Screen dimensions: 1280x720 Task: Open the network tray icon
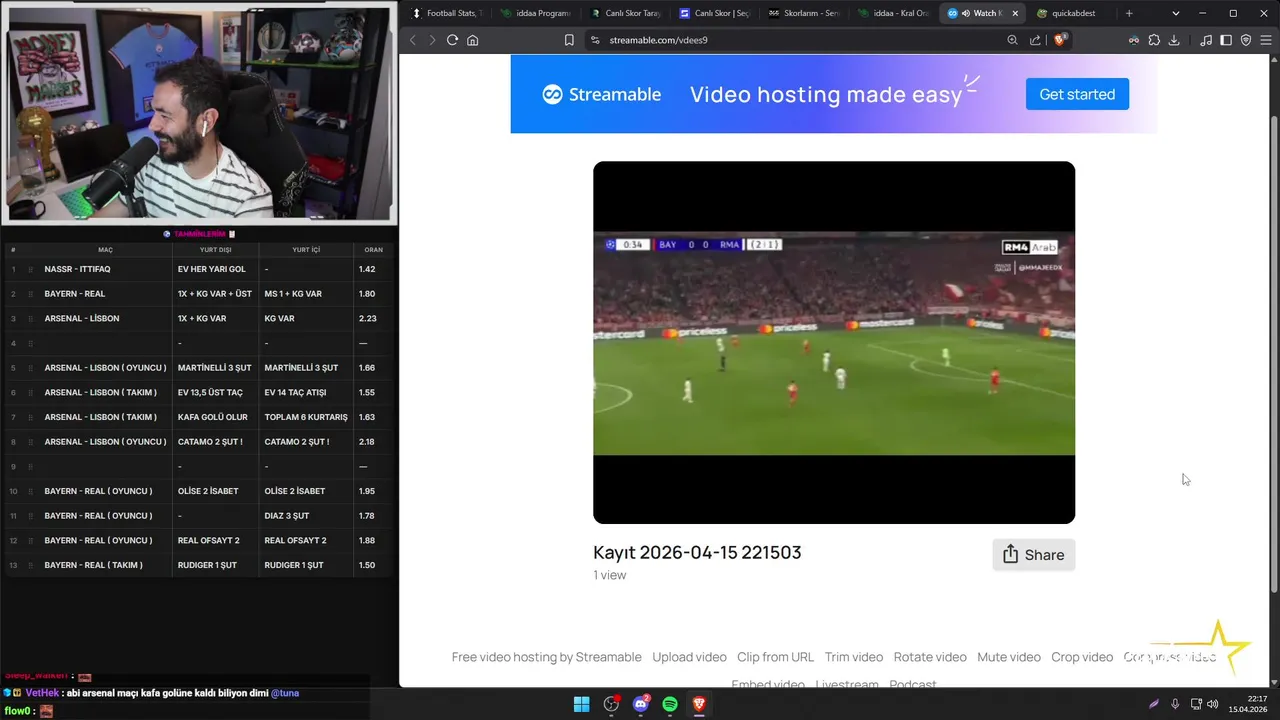pos(1196,704)
